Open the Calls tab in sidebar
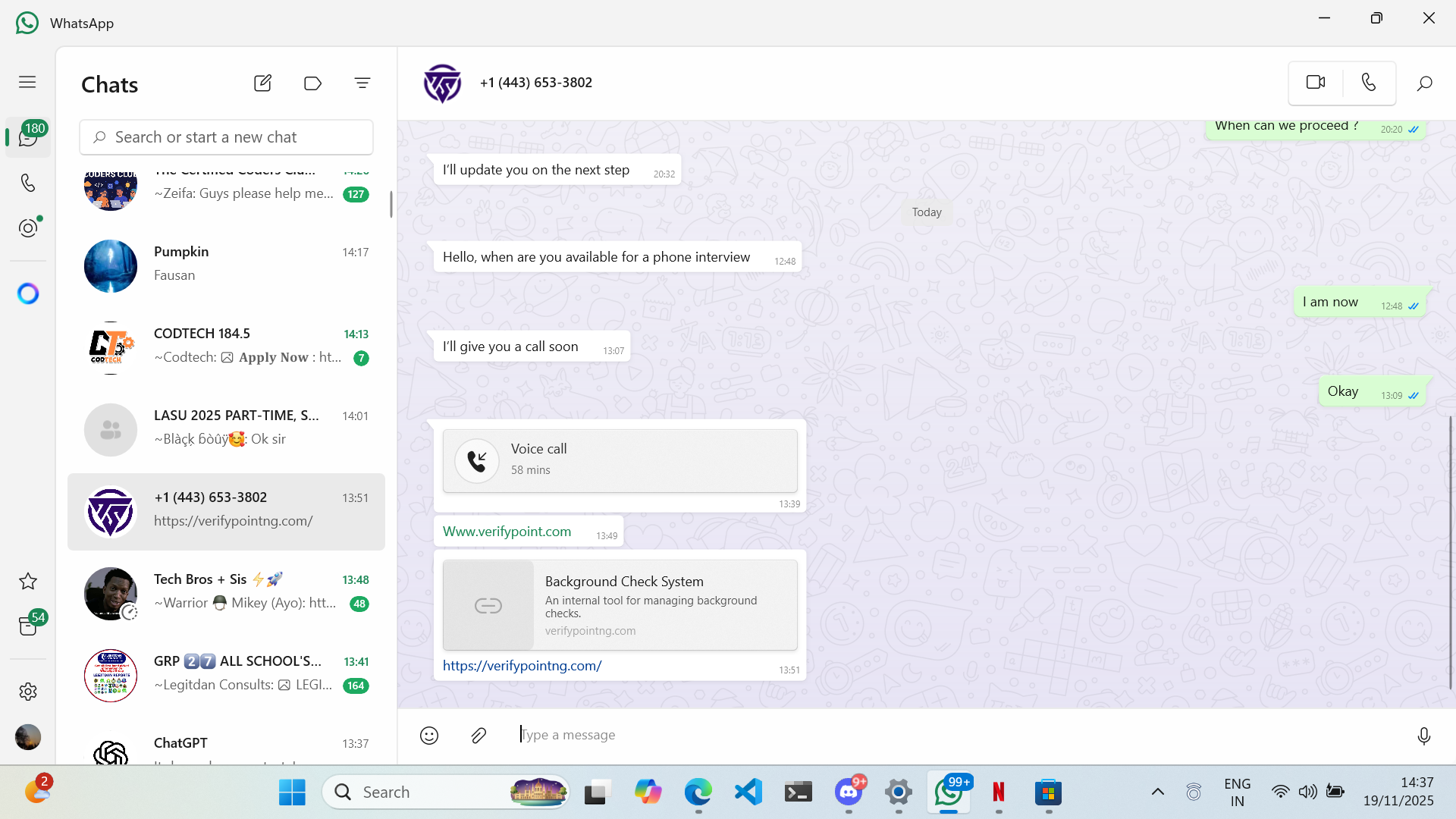 click(28, 183)
